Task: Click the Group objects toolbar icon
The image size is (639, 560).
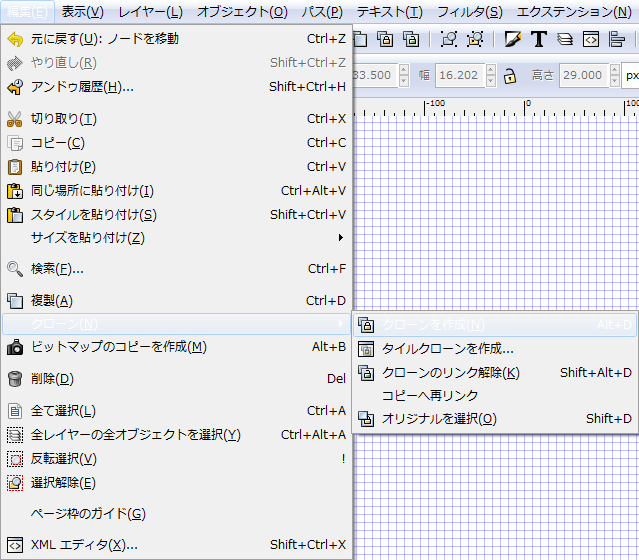Action: point(448,39)
